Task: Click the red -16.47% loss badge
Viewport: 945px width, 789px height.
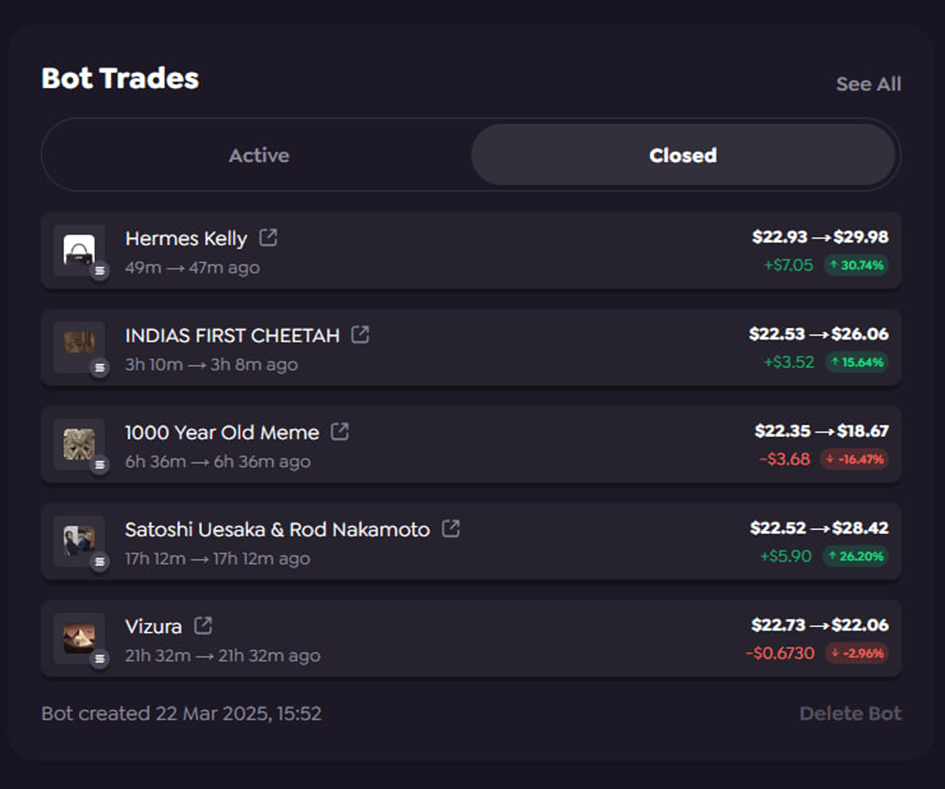Action: click(x=854, y=460)
